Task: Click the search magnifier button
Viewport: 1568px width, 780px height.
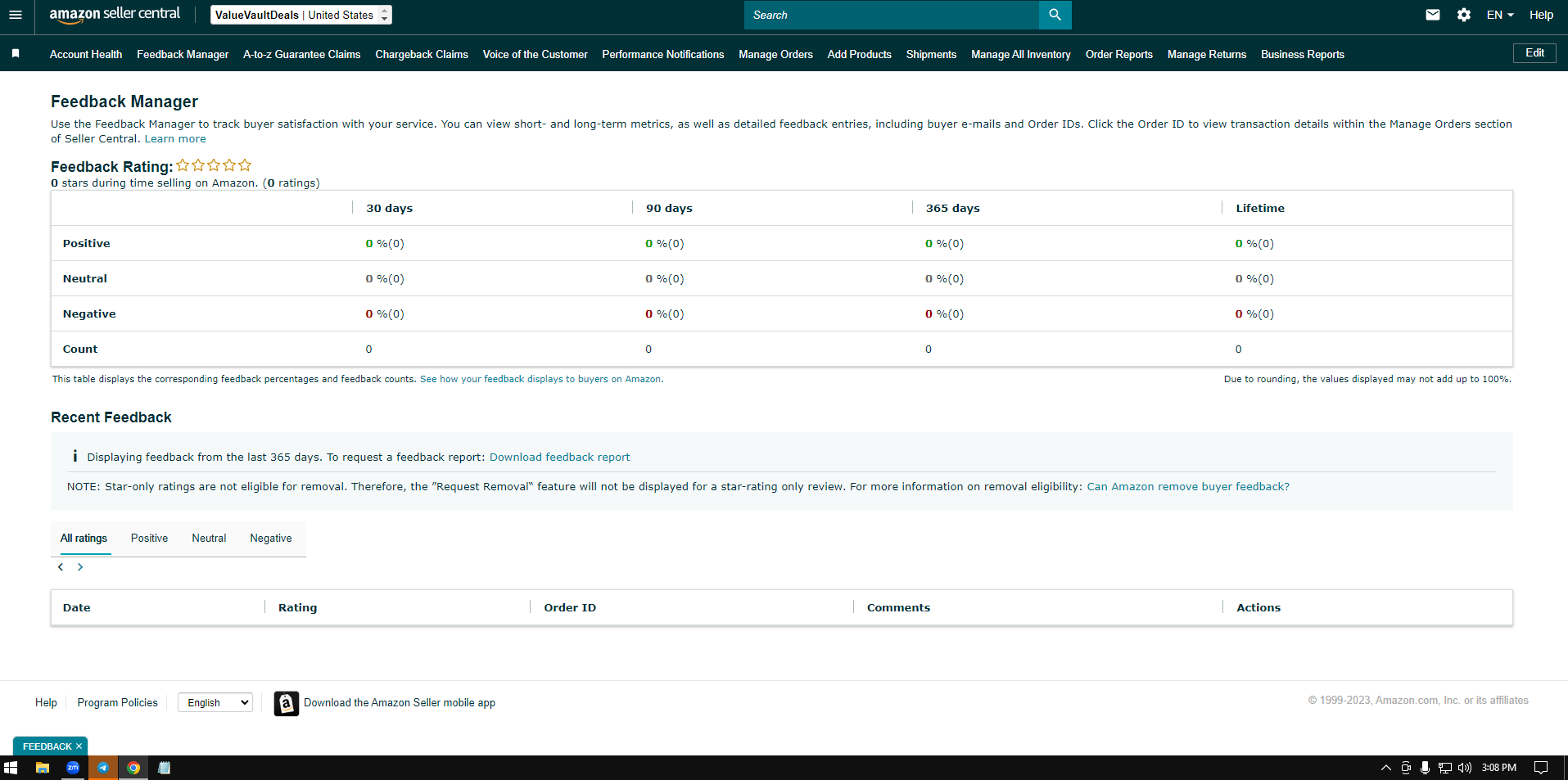Action: [1055, 15]
